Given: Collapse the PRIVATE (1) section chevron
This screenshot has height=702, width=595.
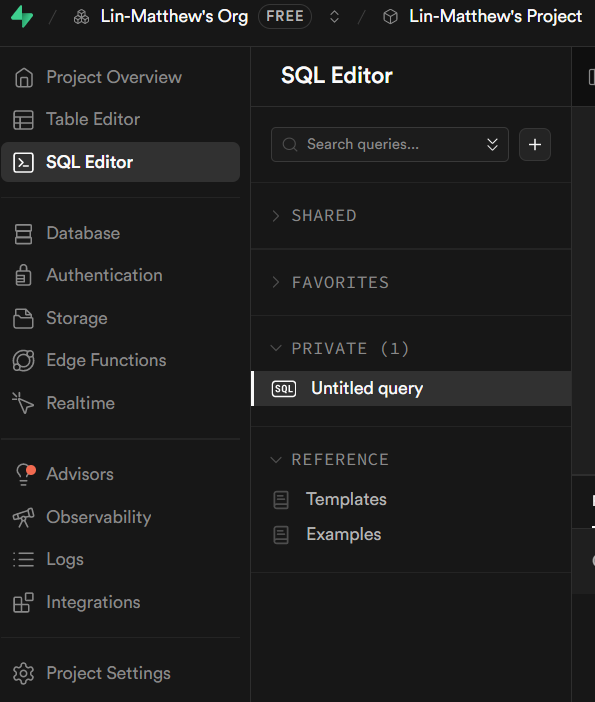Looking at the screenshot, I should click(x=276, y=348).
